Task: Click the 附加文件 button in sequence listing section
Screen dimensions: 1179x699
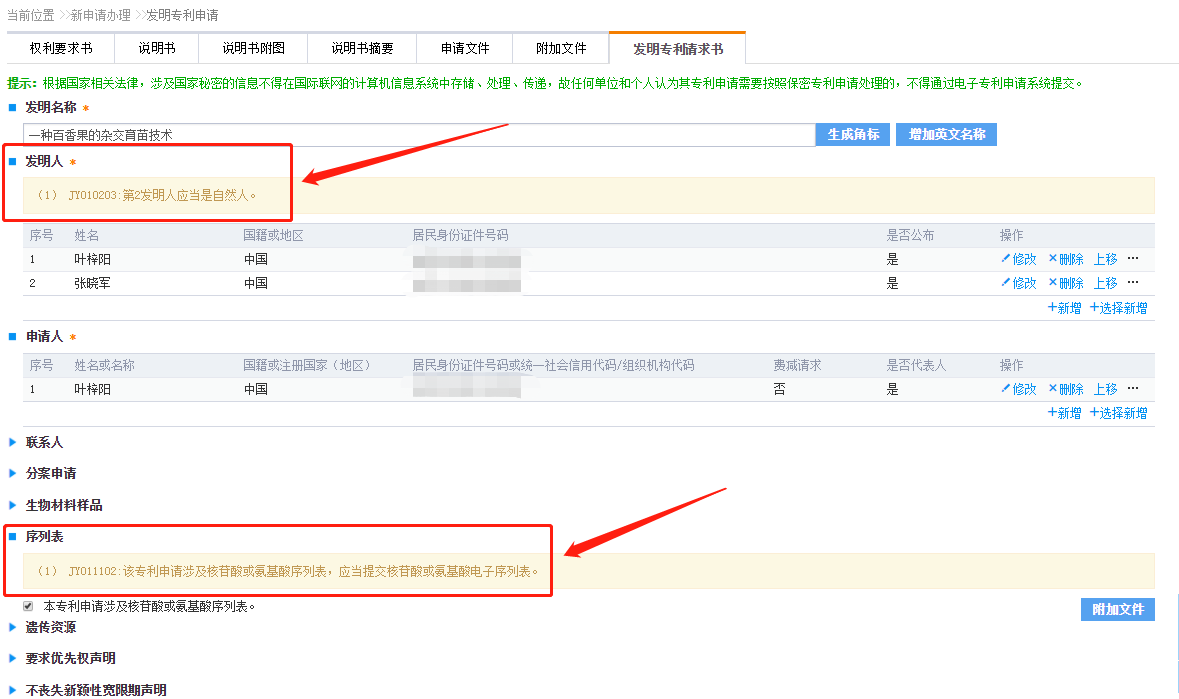Action: tap(1117, 609)
